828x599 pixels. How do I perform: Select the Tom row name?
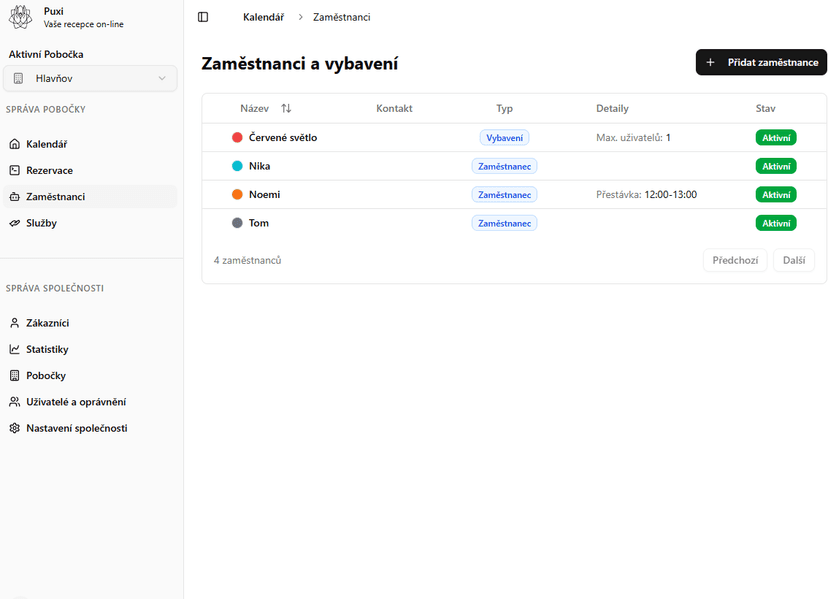[259, 223]
